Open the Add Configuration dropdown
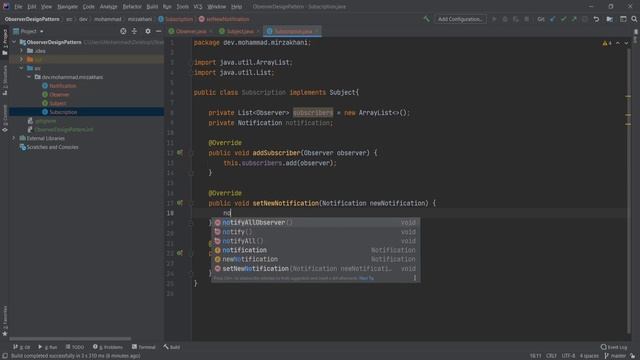 click(460, 19)
